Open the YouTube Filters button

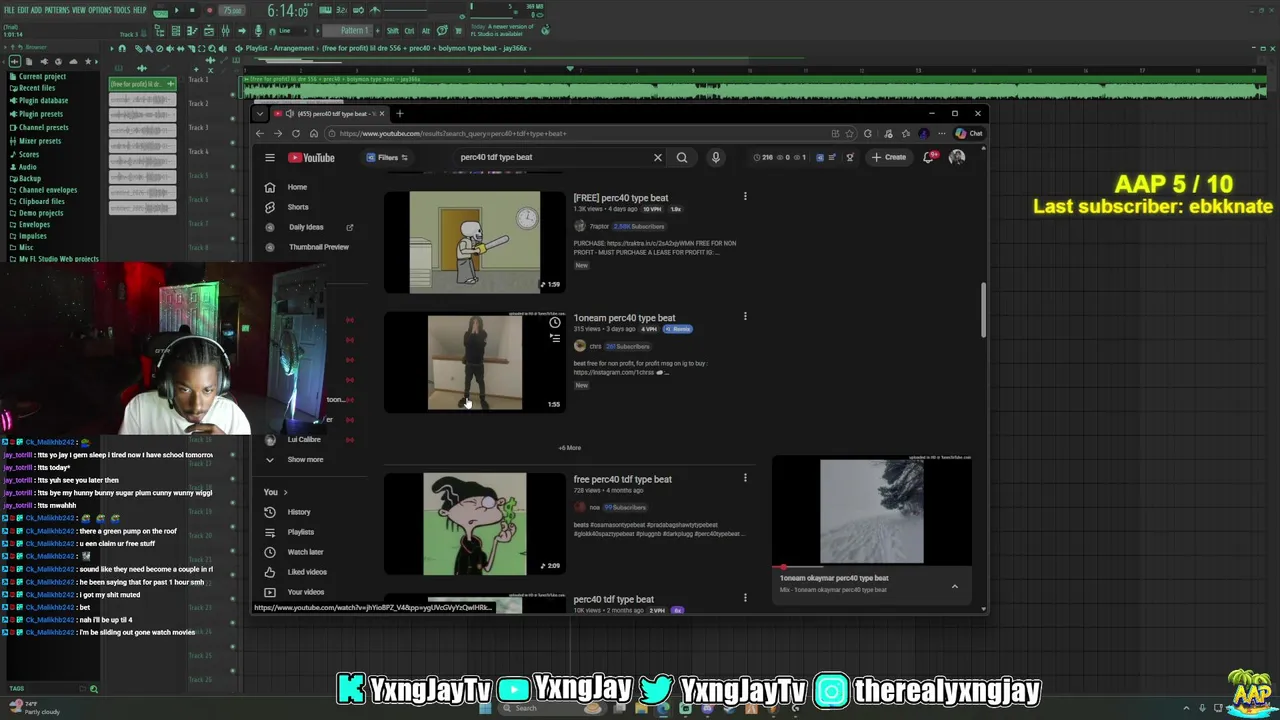[x=387, y=157]
